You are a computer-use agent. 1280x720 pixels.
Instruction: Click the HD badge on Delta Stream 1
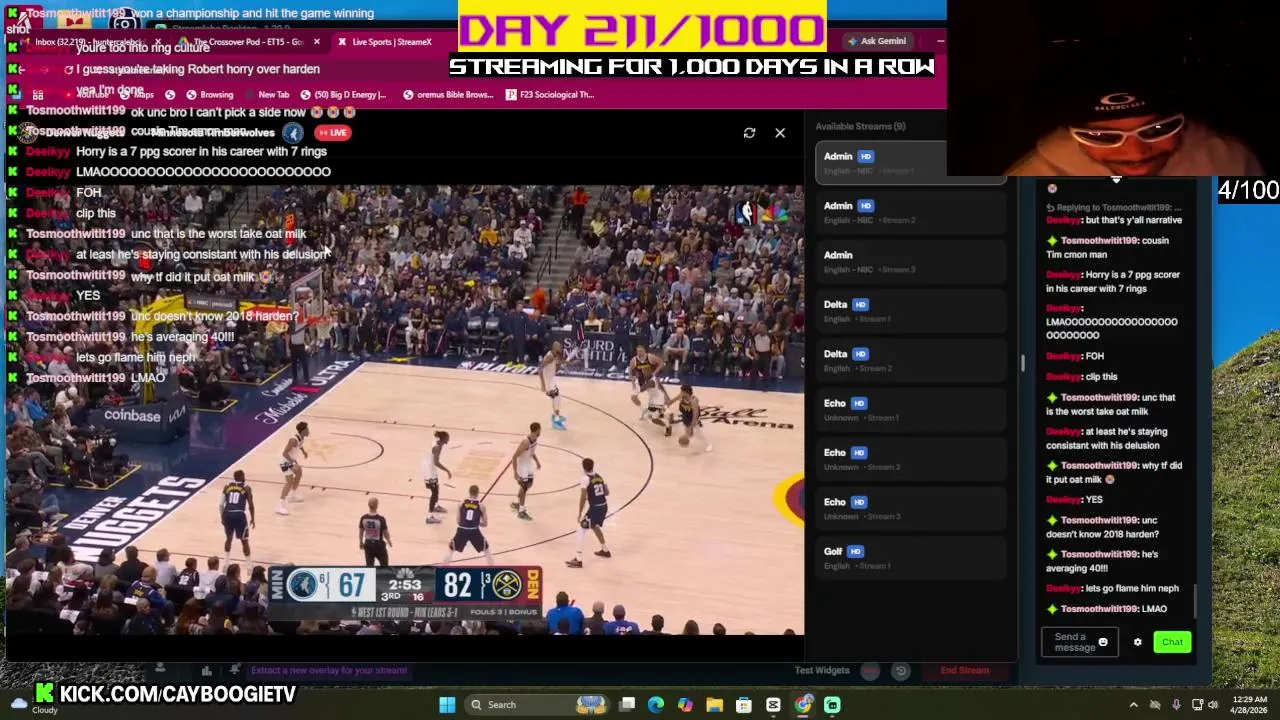click(x=860, y=304)
